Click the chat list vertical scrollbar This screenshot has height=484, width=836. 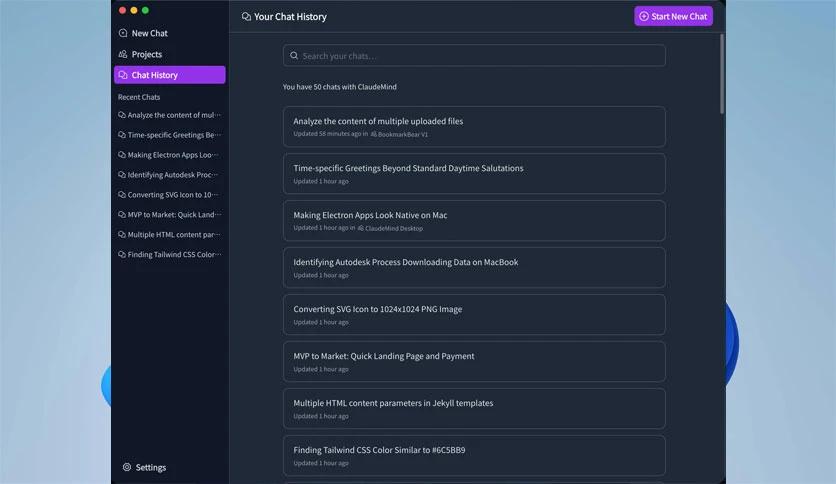coord(722,74)
